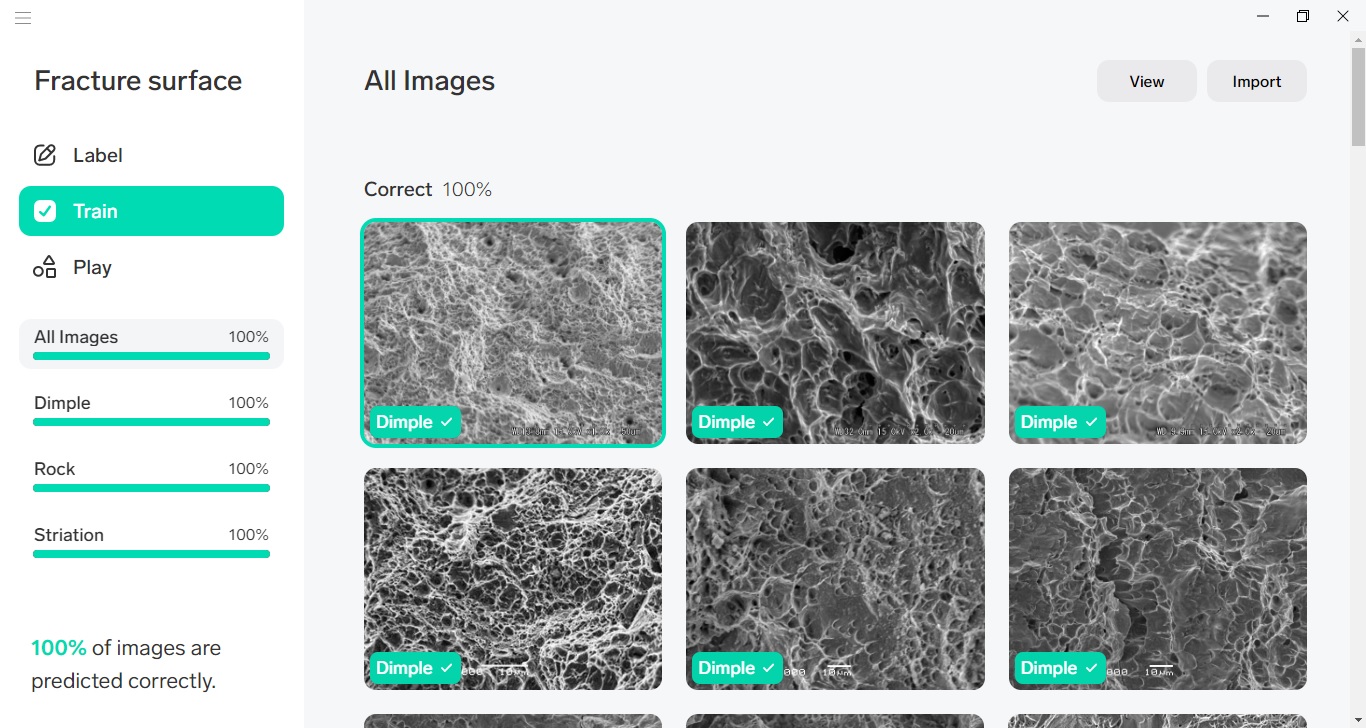
Task: Filter by Rock category
Action: (151, 476)
